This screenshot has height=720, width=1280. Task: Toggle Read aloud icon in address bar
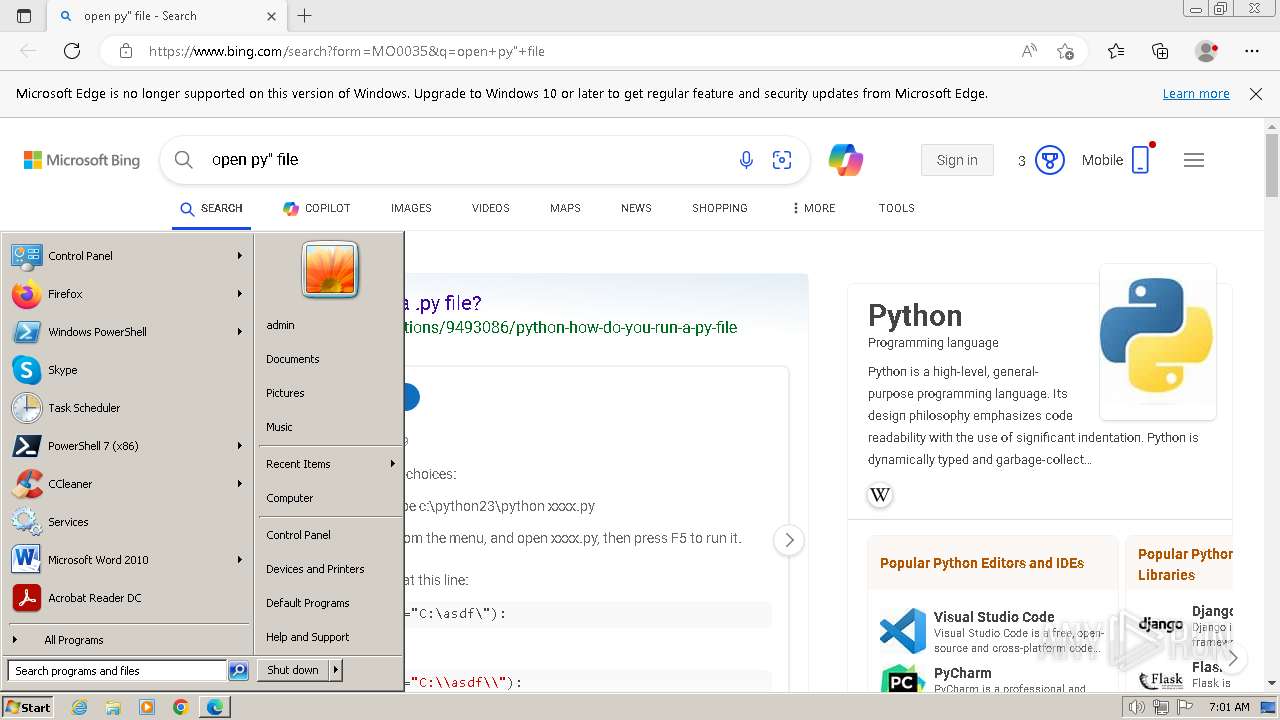pos(1029,51)
